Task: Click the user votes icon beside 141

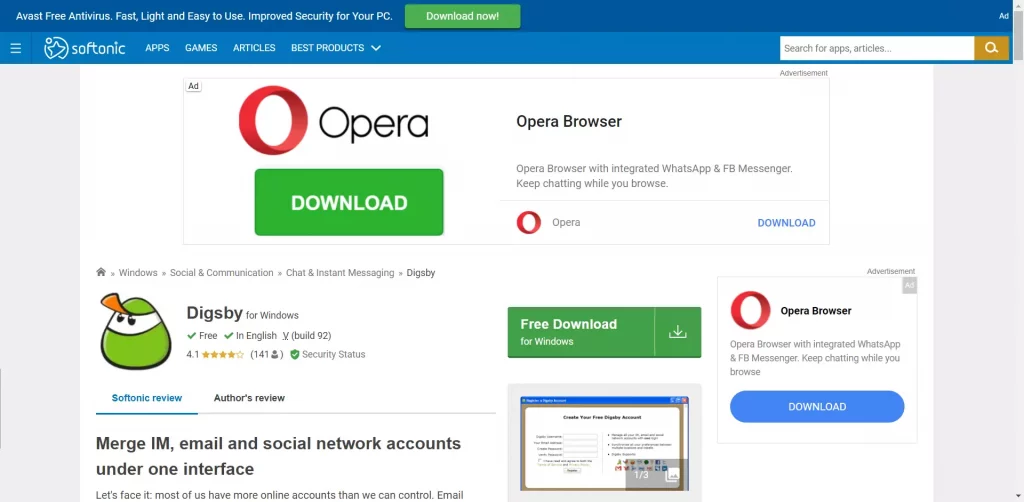Action: (275, 354)
